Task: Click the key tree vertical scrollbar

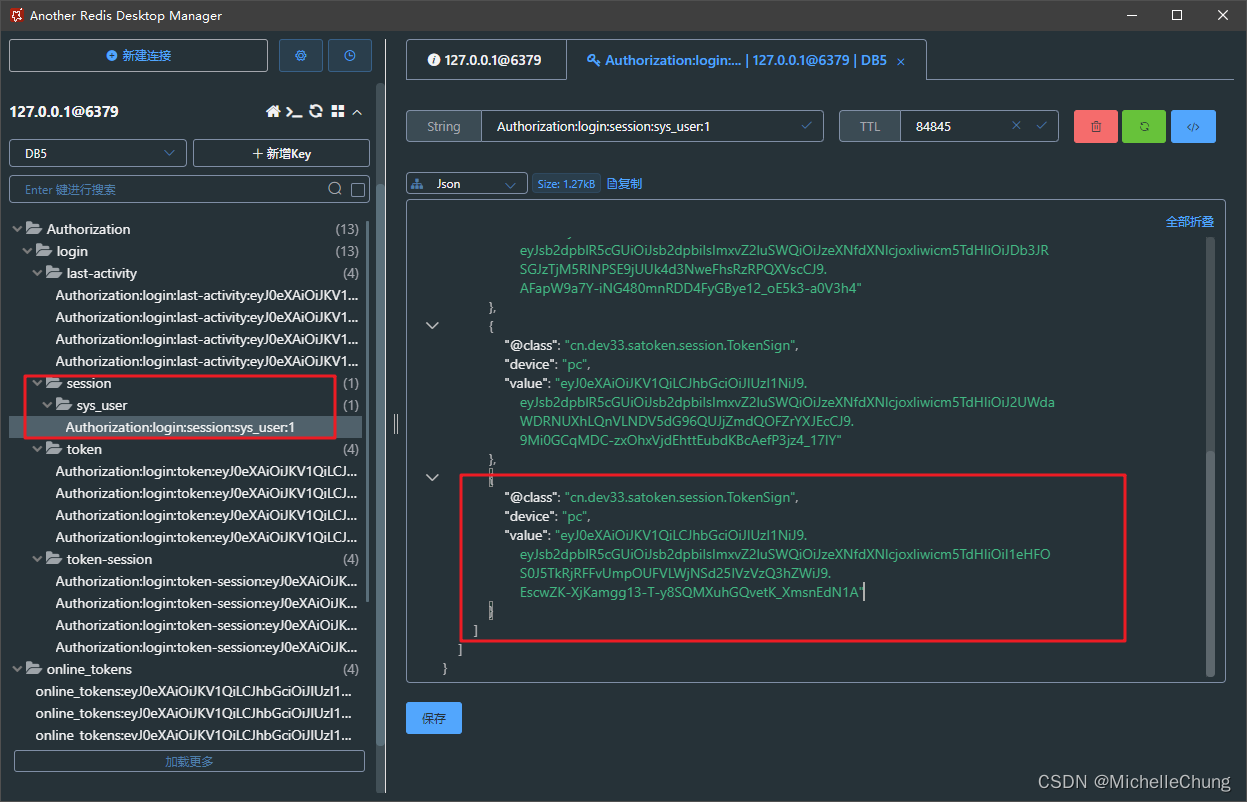Action: click(368, 411)
